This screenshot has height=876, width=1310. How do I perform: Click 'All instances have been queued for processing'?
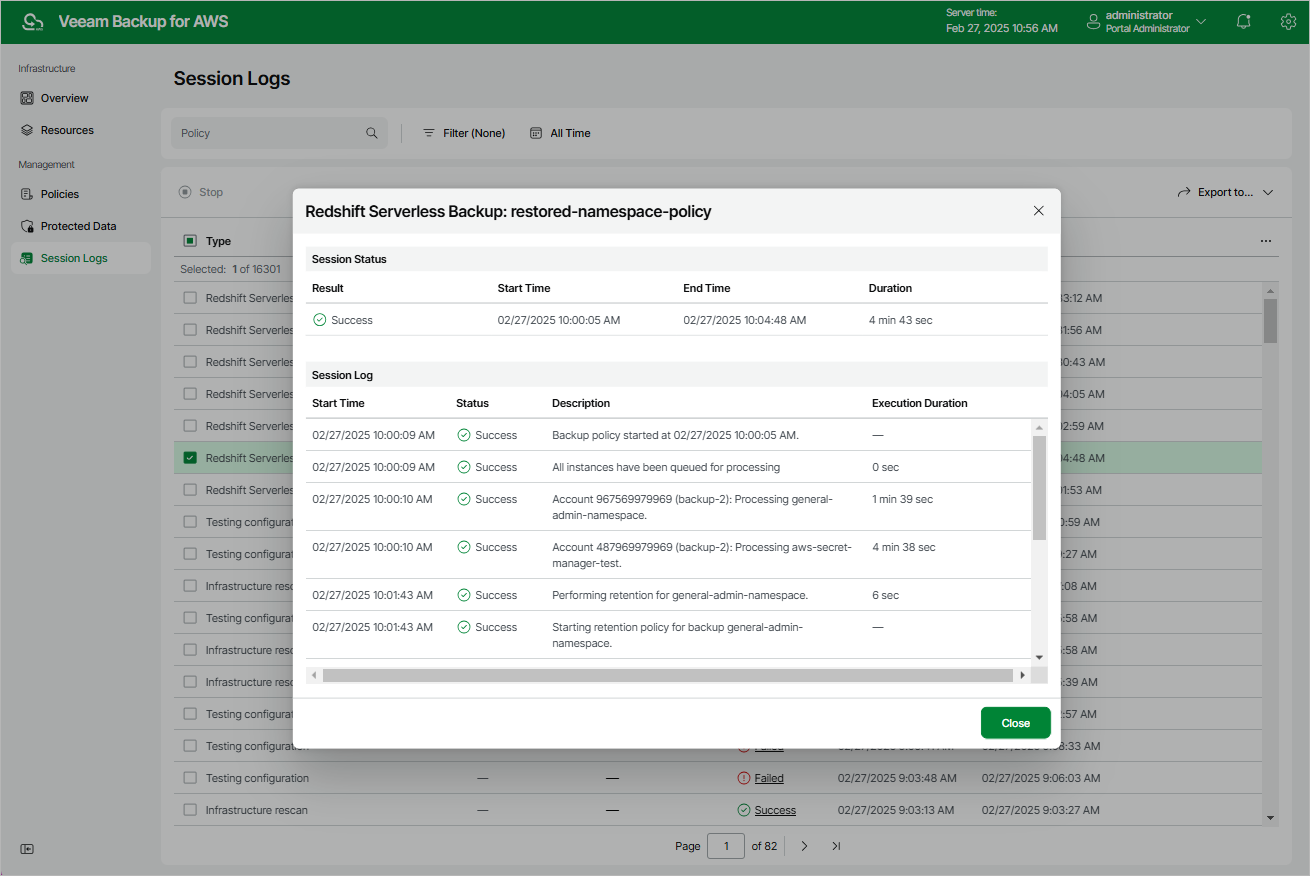(666, 467)
